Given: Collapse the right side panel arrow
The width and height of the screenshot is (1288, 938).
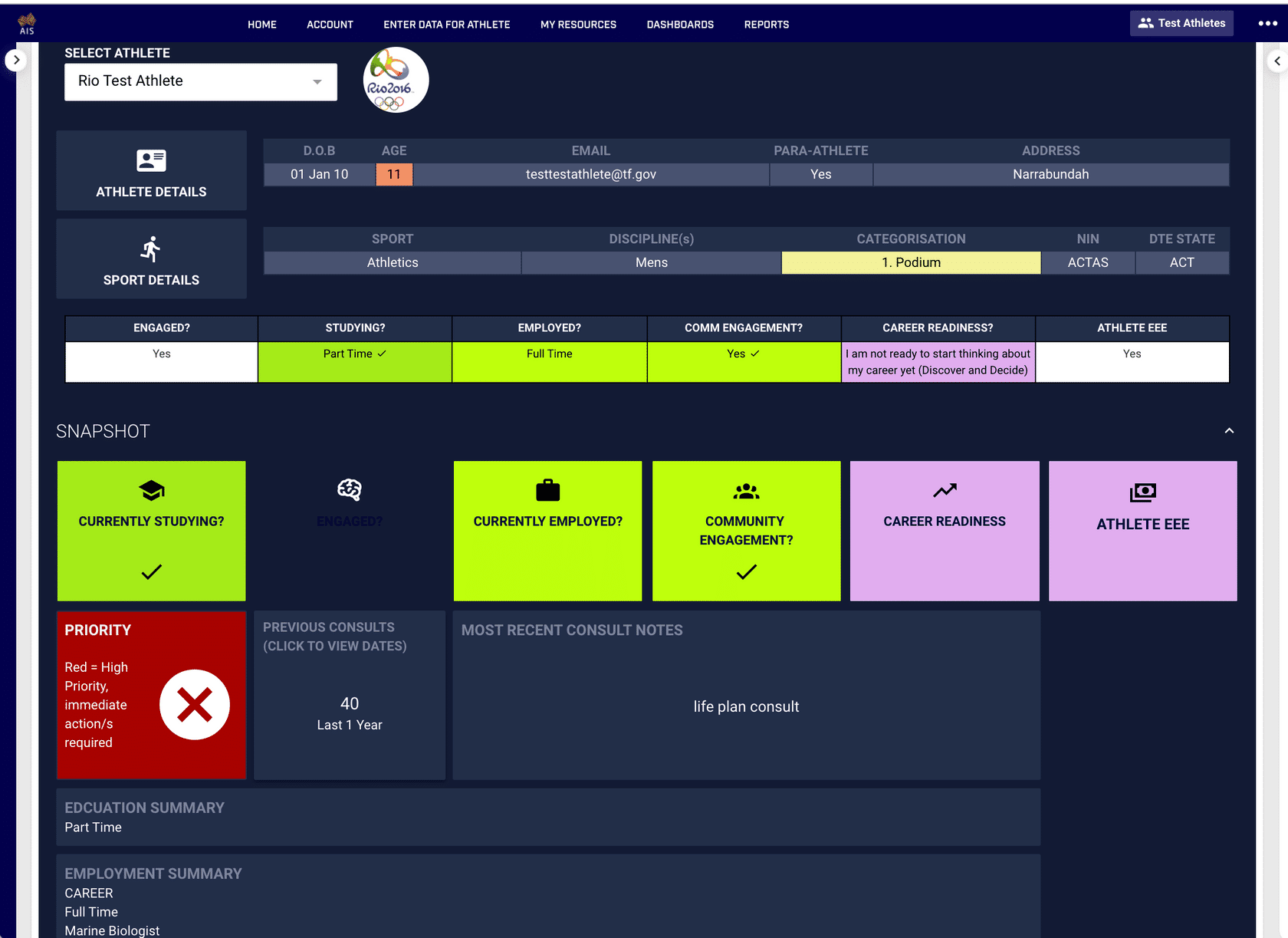Looking at the screenshot, I should 1277,61.
